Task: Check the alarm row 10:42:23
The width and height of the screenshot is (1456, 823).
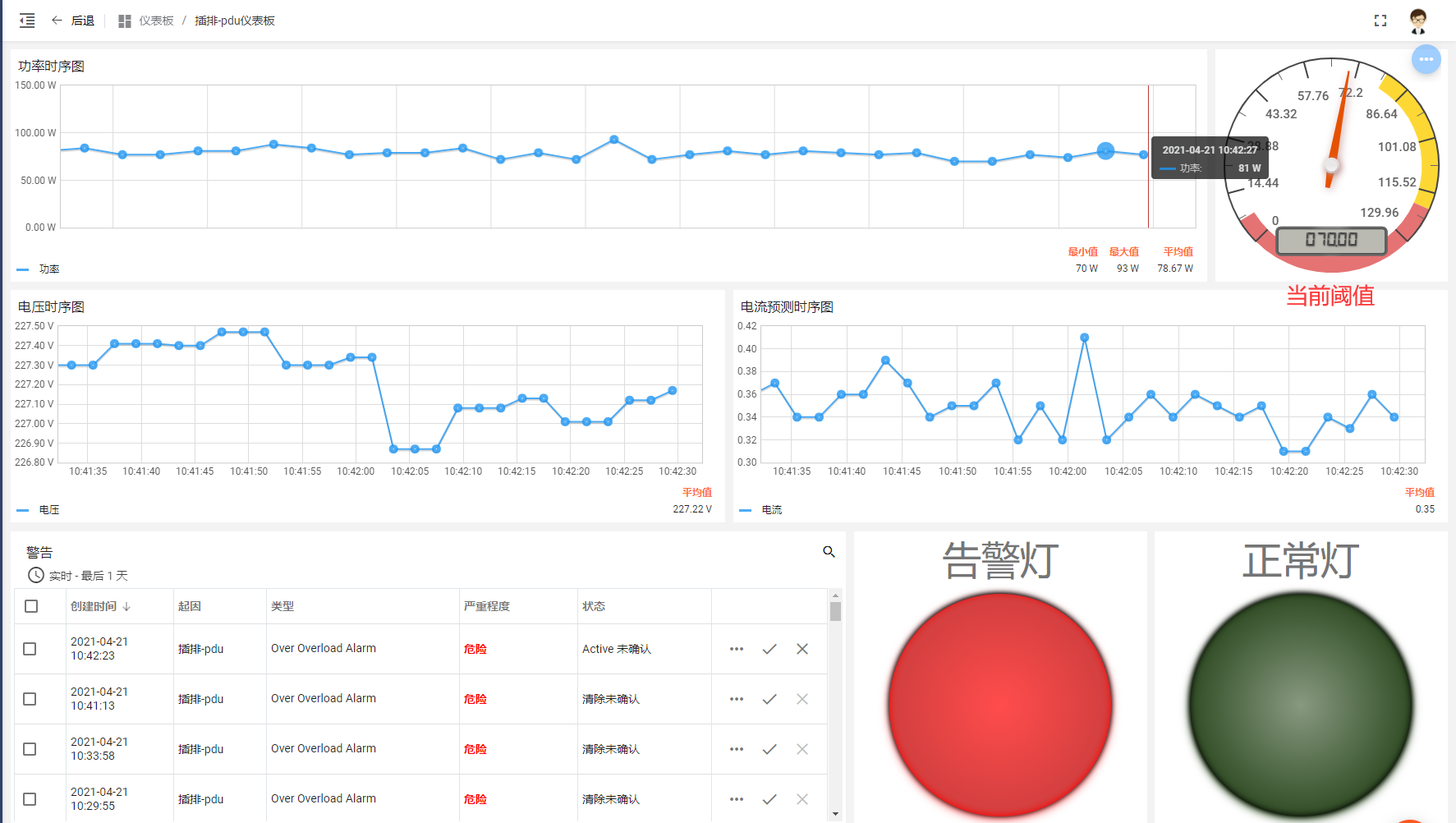Action: [x=30, y=649]
